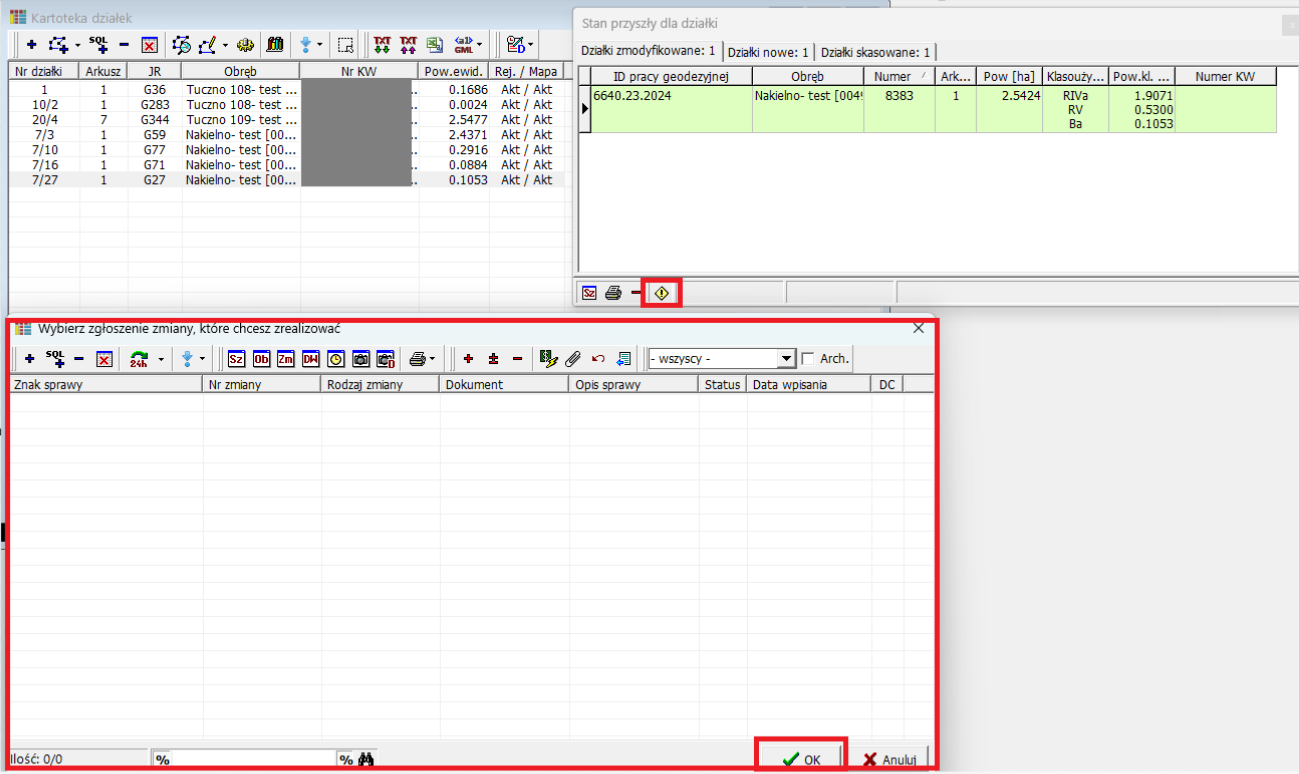Select parcel row 7/27 in the list
This screenshot has height=774, width=1299.
(44, 180)
